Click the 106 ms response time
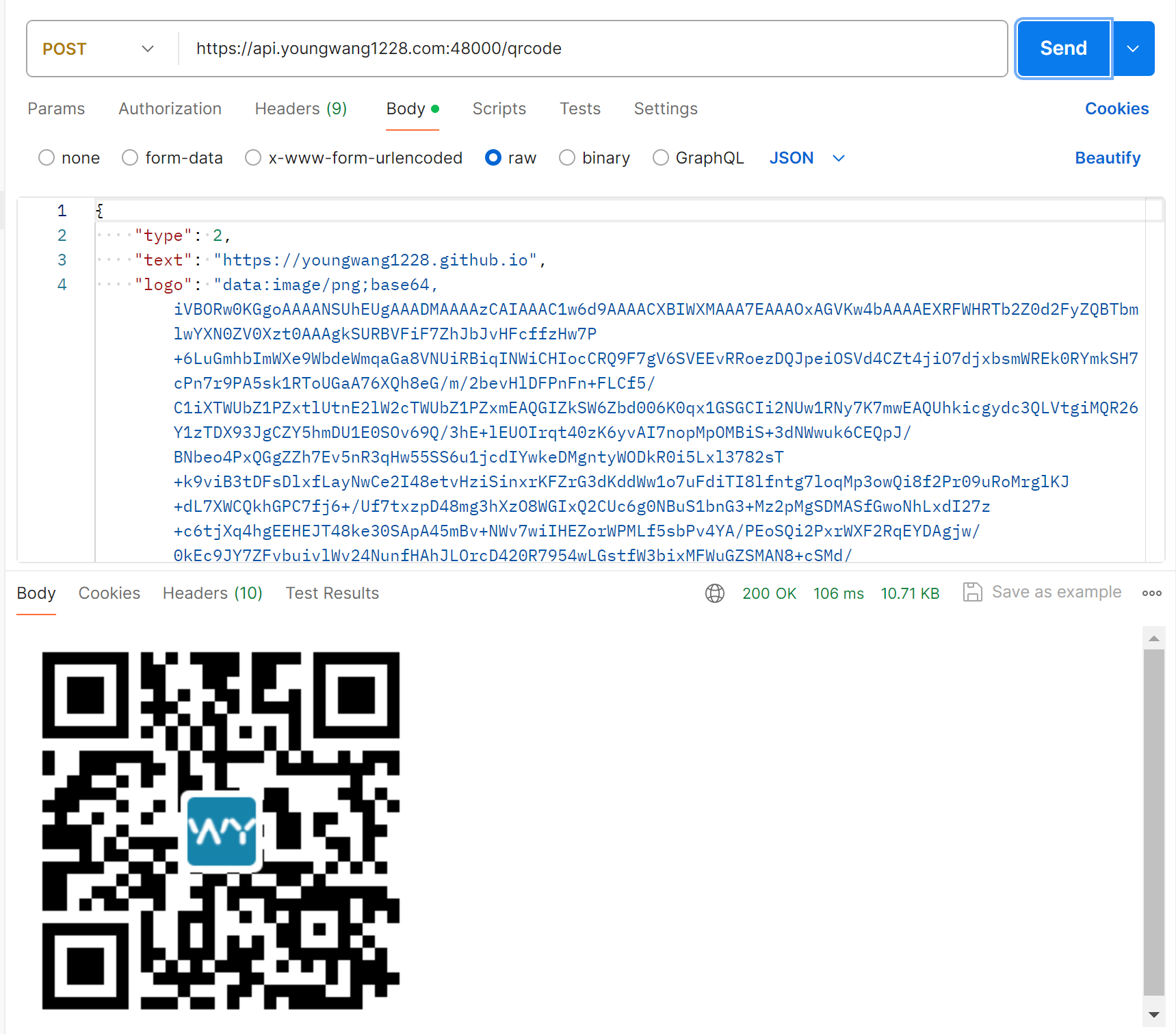Screen dimensions: 1176x1034 pyautogui.click(x=838, y=593)
